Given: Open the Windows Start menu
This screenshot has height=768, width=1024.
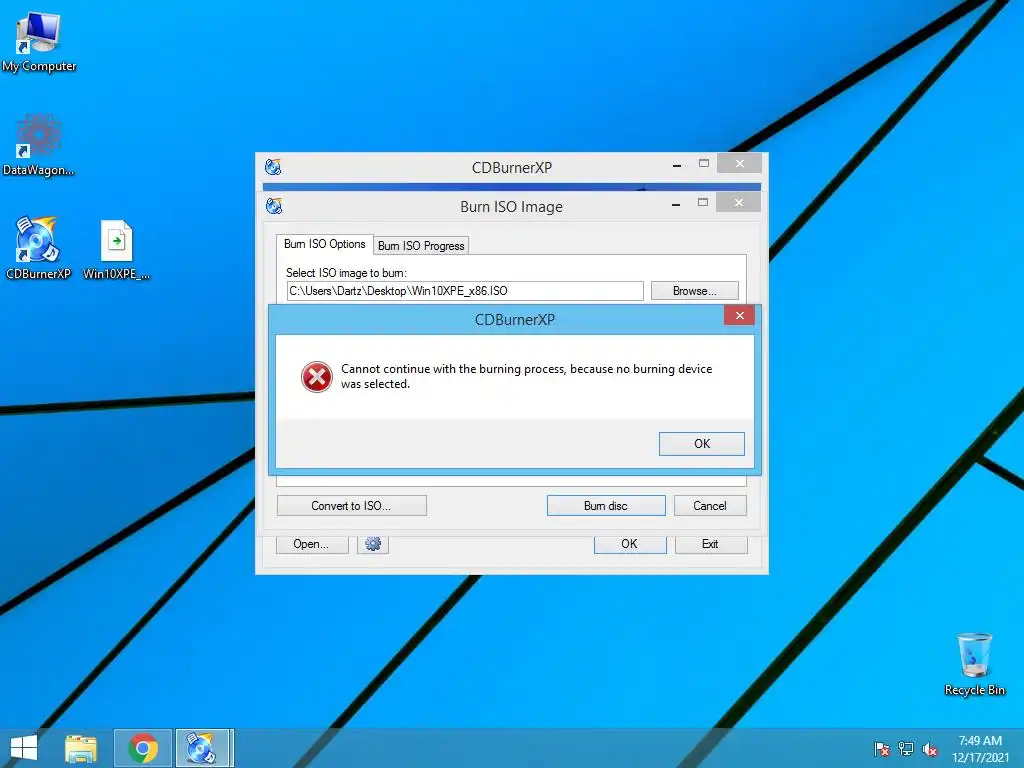Looking at the screenshot, I should (24, 748).
